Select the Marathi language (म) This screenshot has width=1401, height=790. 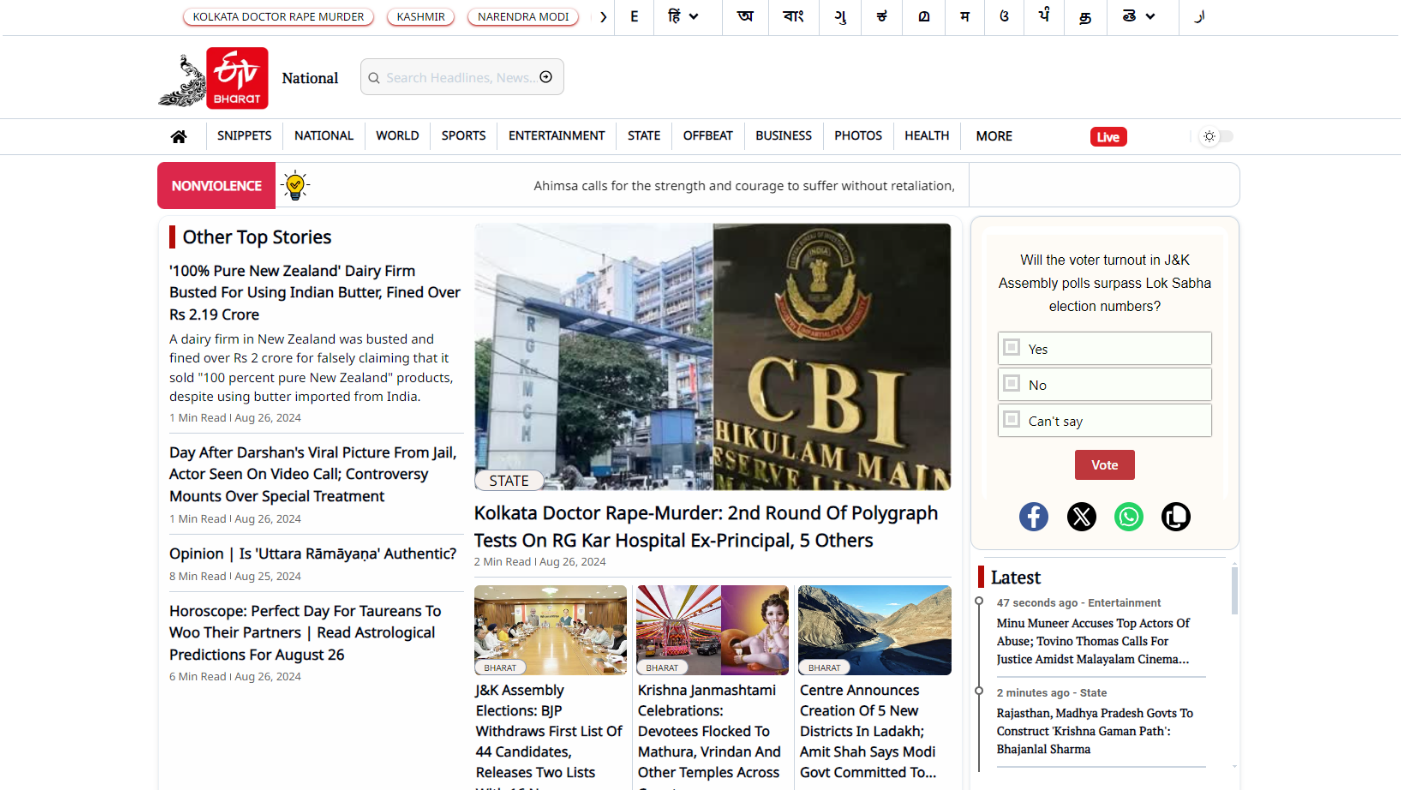[964, 17]
